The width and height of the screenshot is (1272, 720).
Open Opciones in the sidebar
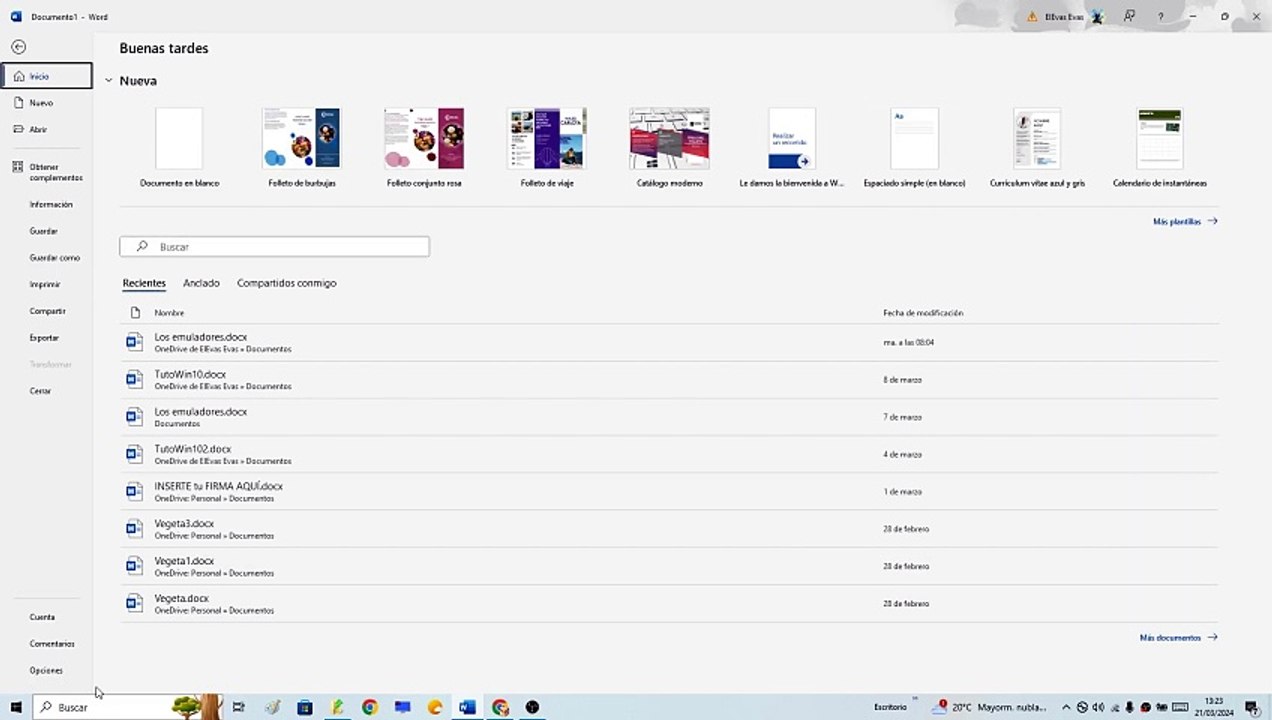pos(46,670)
